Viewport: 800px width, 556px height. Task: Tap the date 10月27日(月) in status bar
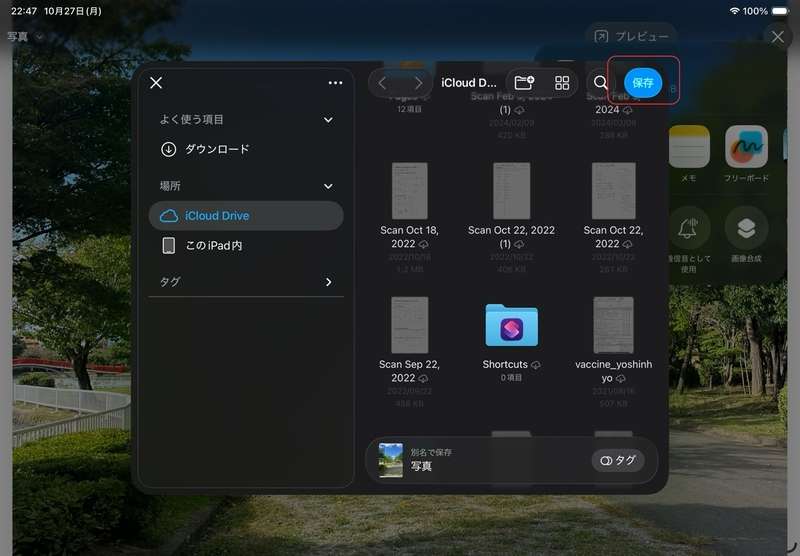pyautogui.click(x=73, y=11)
